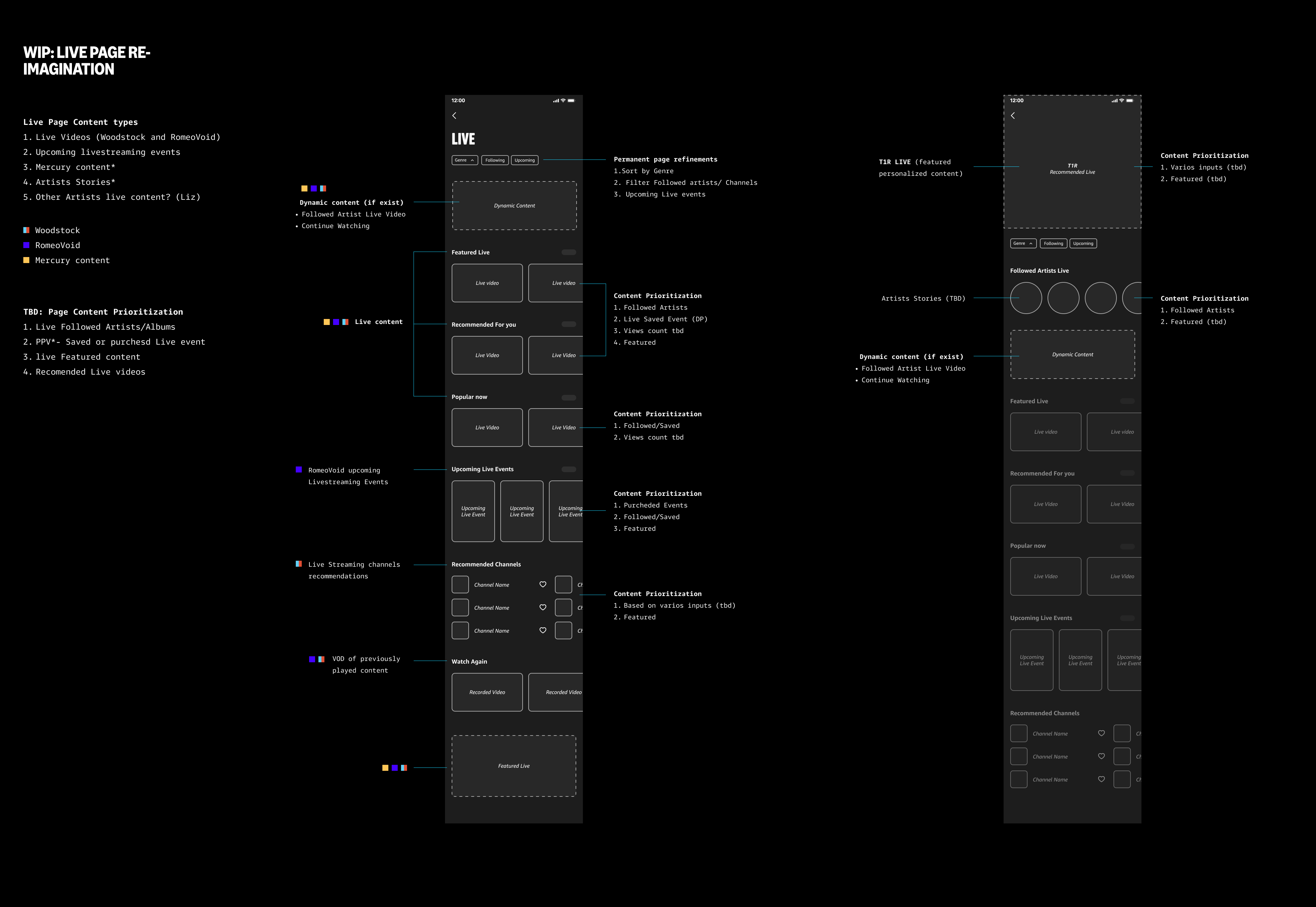Tap the first channel avatar square

point(460,584)
